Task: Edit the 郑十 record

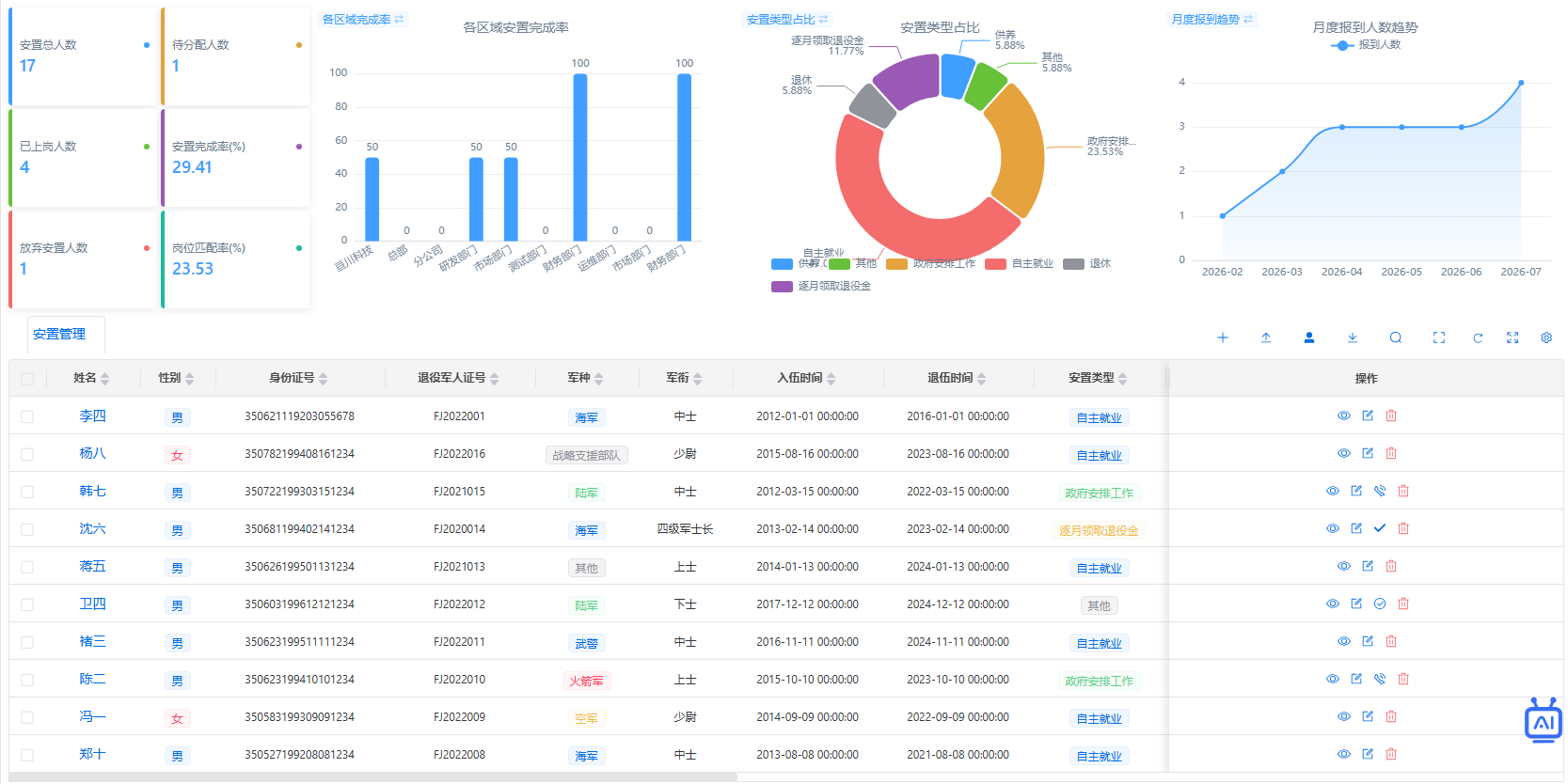Action: 1368,754
